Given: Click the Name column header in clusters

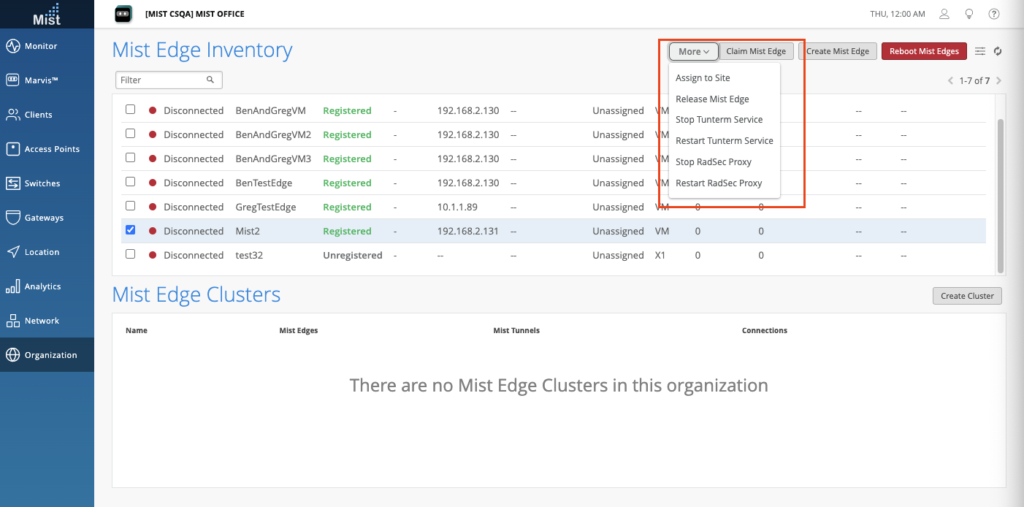Looking at the screenshot, I should [136, 331].
